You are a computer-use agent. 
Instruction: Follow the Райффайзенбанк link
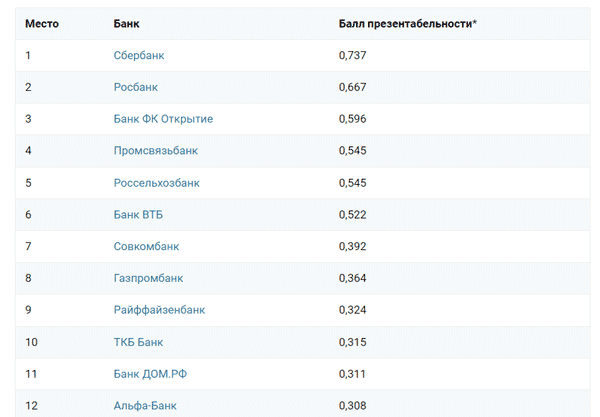[x=160, y=310]
